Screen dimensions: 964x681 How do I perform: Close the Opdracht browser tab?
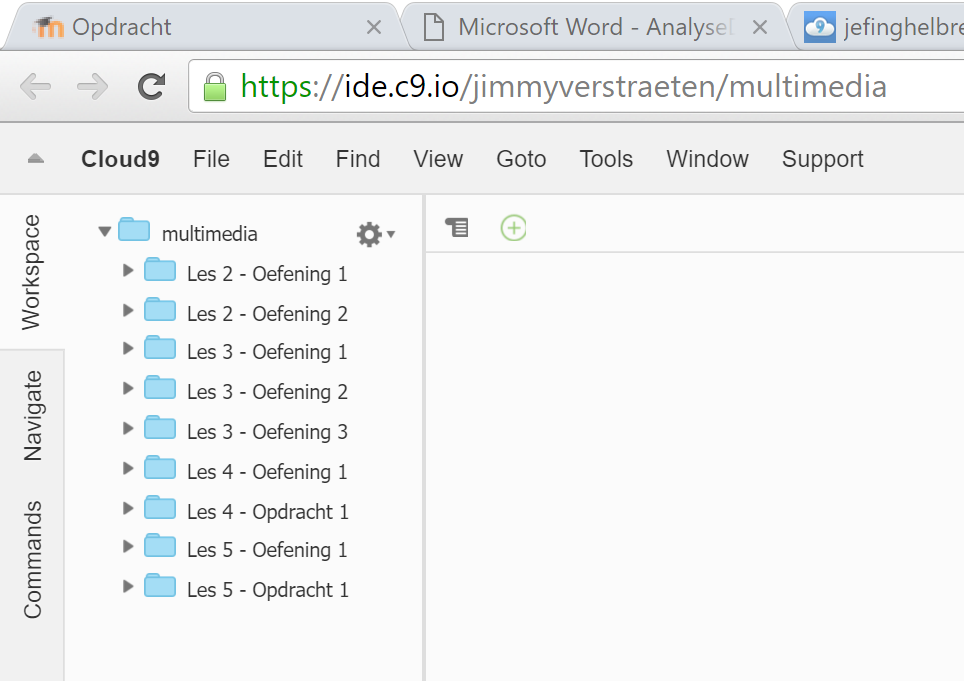pos(374,27)
